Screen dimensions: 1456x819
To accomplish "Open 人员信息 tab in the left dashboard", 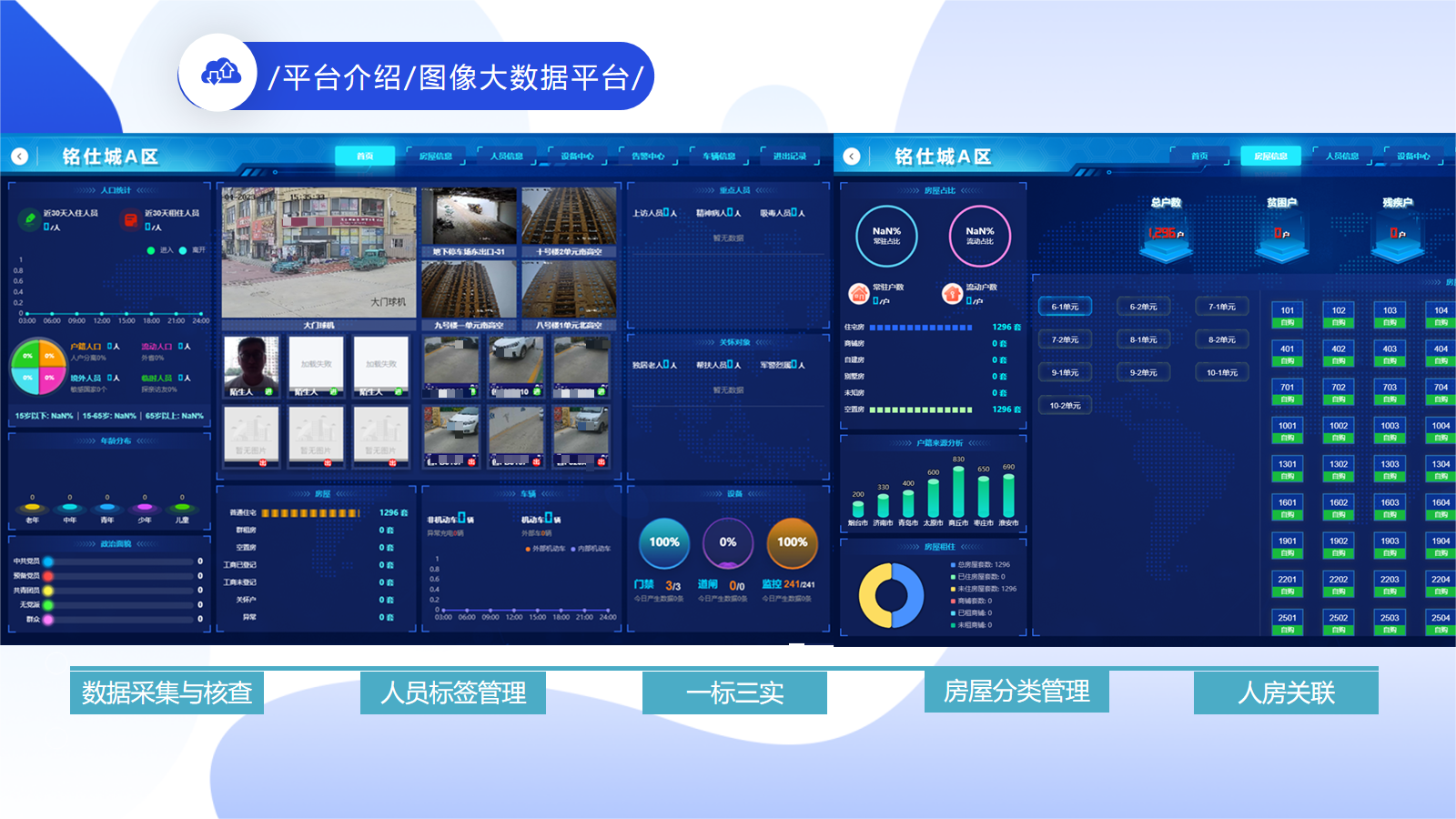I will pyautogui.click(x=507, y=157).
